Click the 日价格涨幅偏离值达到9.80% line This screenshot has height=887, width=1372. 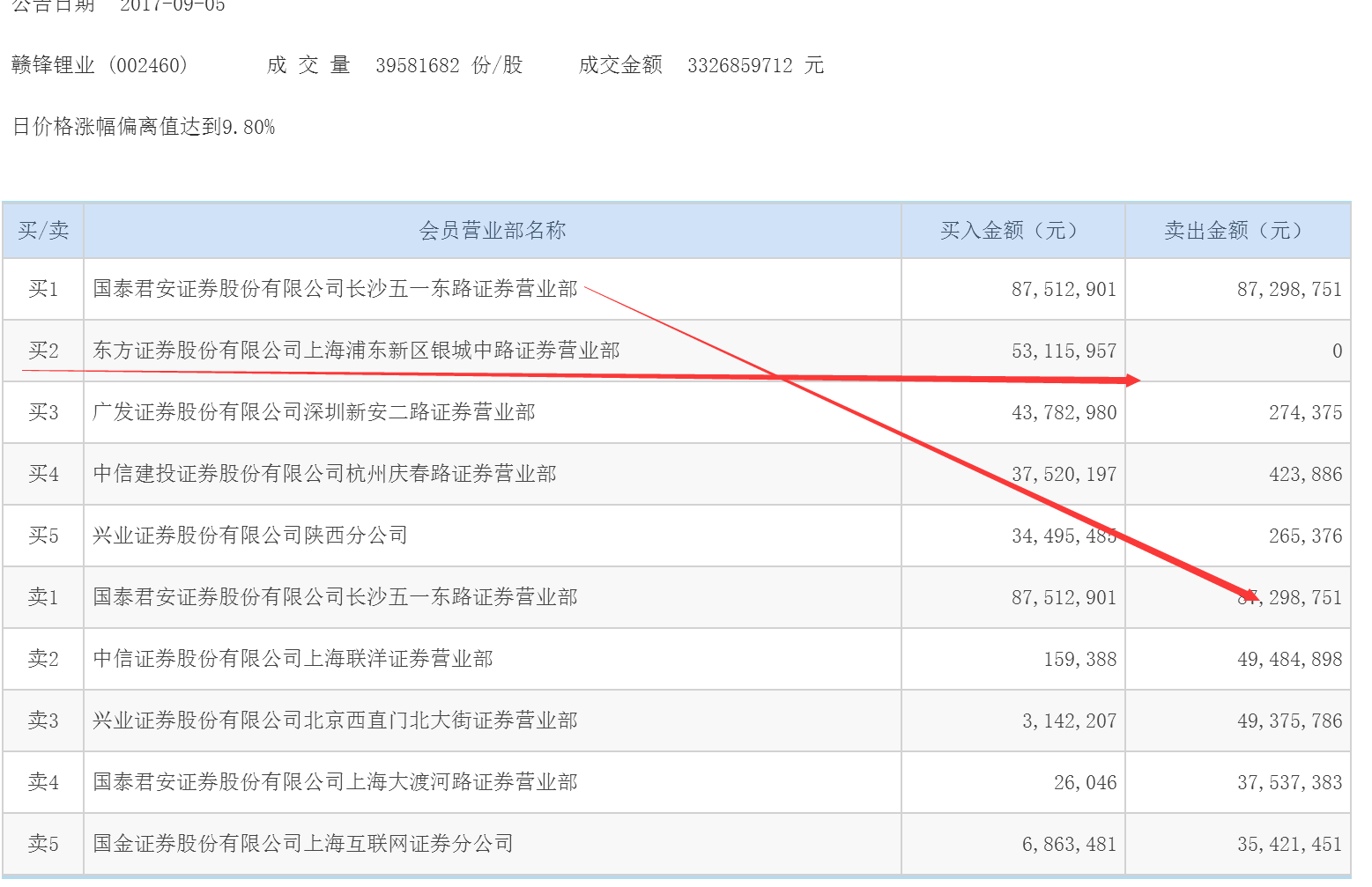pos(144,127)
